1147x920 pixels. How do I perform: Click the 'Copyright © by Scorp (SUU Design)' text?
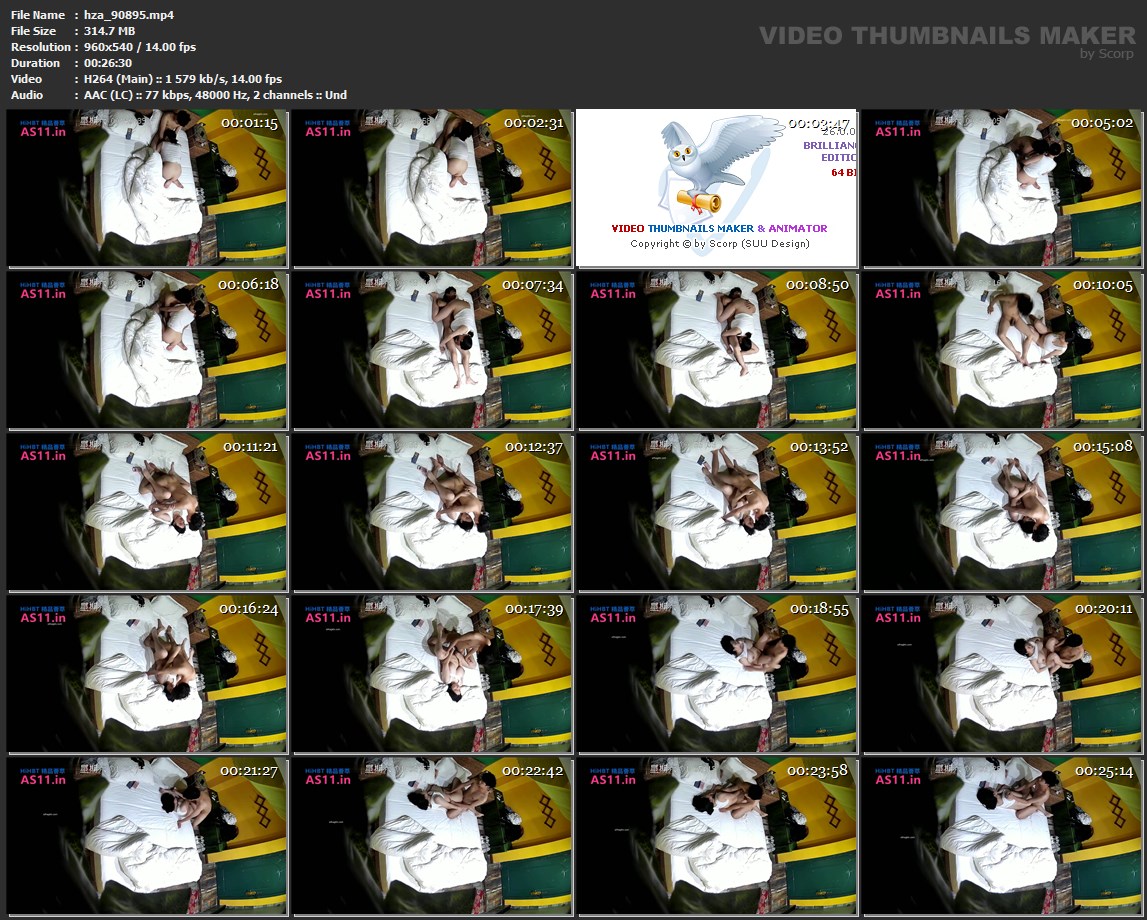(720, 244)
